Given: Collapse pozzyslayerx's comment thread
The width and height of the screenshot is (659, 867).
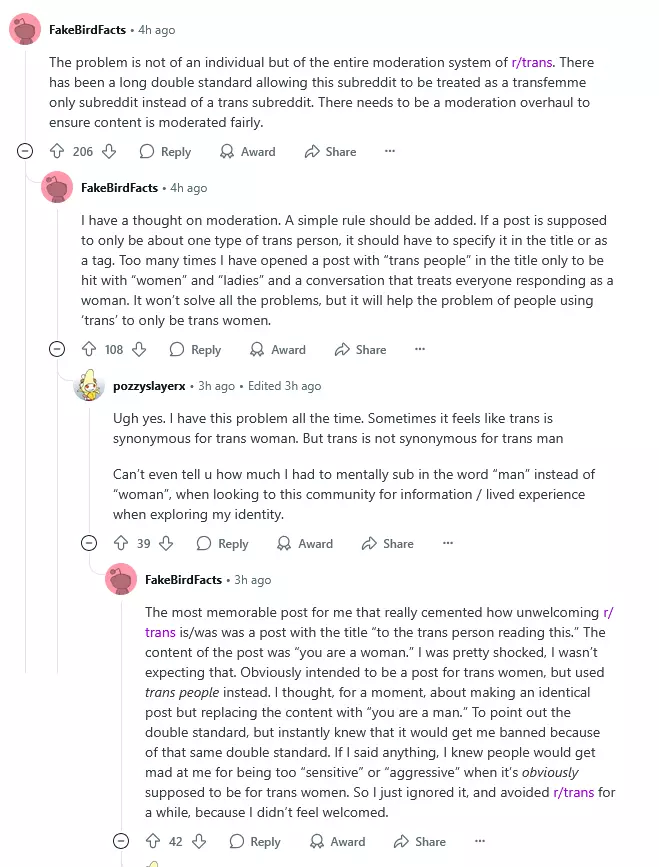Looking at the screenshot, I should click(89, 544).
